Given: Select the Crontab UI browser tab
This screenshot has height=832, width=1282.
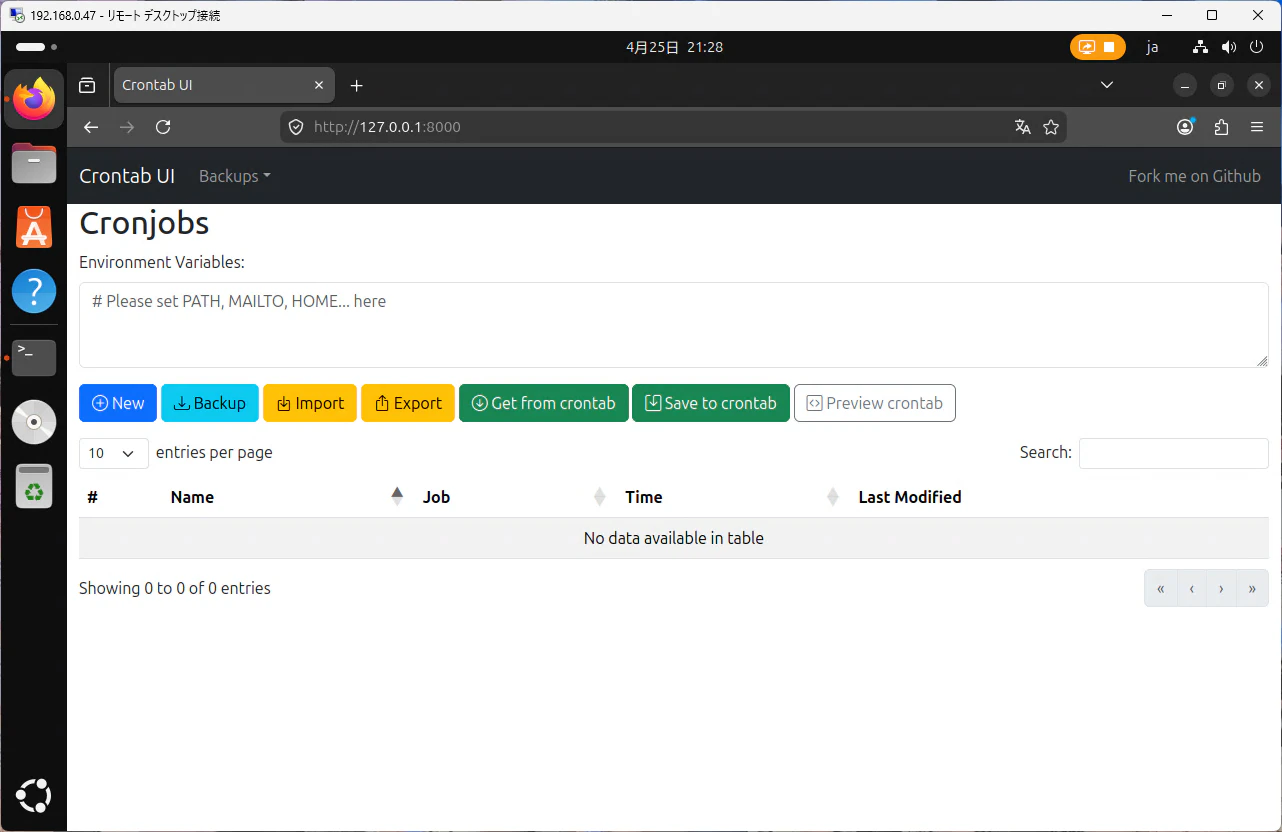Looking at the screenshot, I should tap(224, 85).
